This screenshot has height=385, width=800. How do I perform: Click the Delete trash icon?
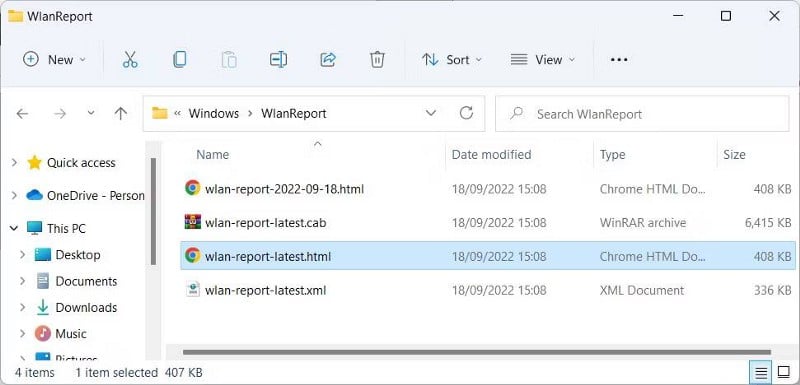pos(377,60)
